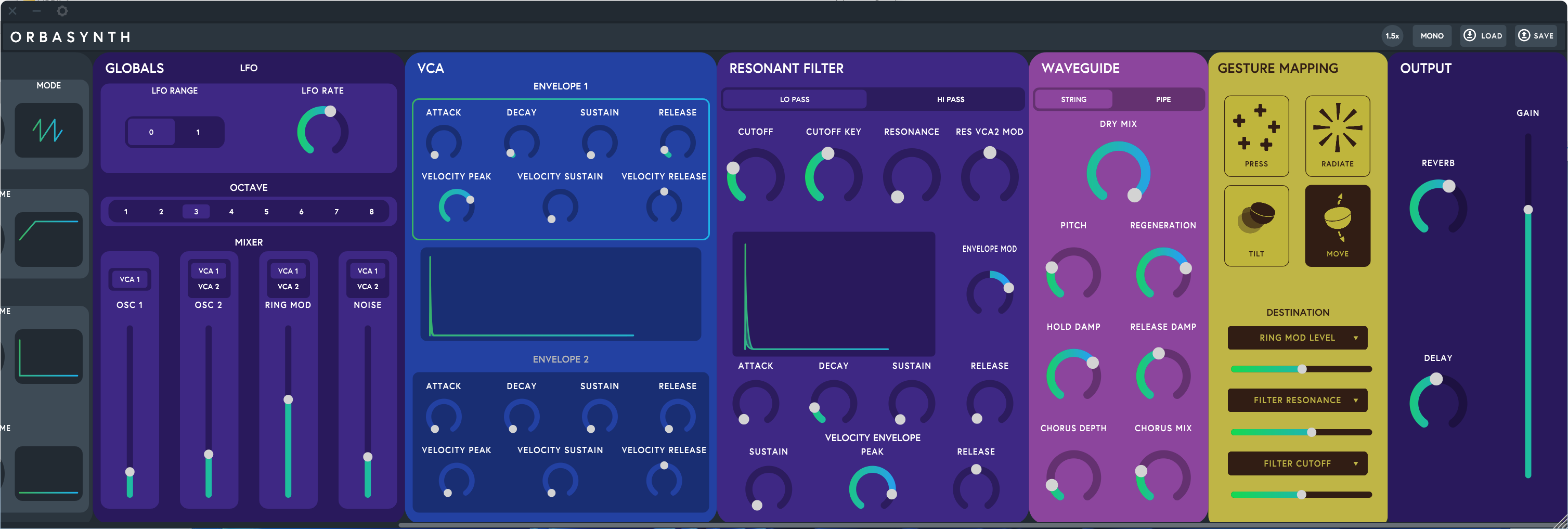This screenshot has width=1568, height=529.
Task: Click the Release Damp knob
Action: 1163,375
